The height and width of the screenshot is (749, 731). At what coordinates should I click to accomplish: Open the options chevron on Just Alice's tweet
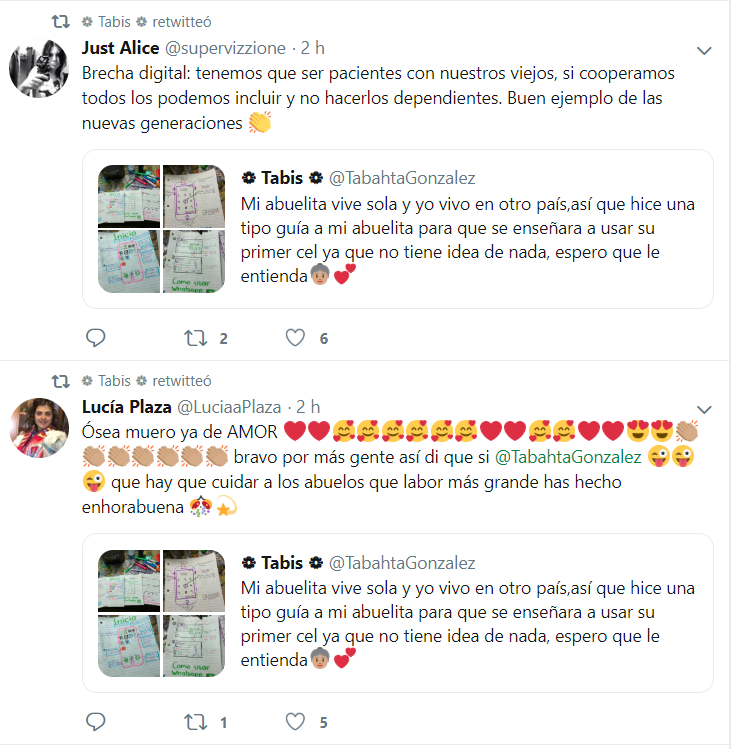[704, 50]
